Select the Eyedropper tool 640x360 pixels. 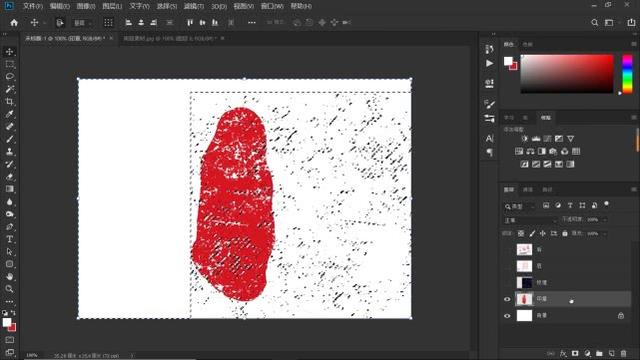click(10, 114)
